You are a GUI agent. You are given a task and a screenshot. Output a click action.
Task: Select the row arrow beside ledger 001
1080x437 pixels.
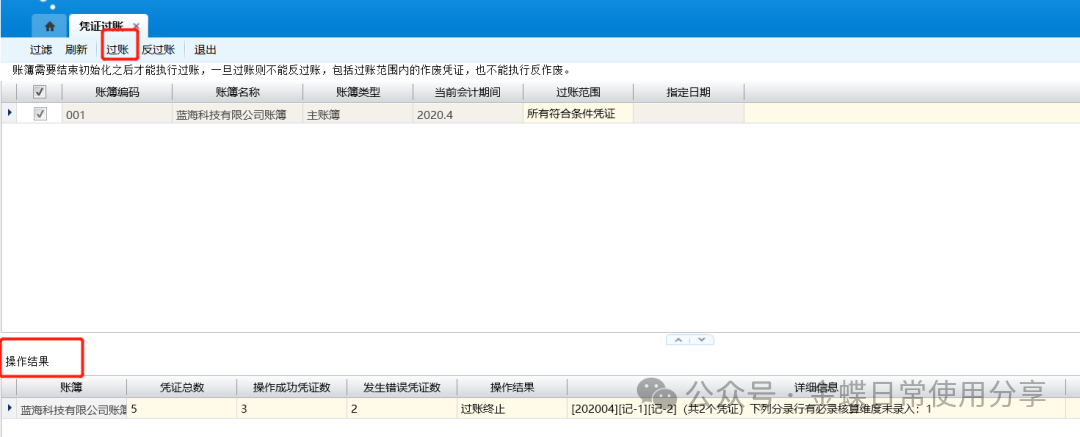pos(10,113)
